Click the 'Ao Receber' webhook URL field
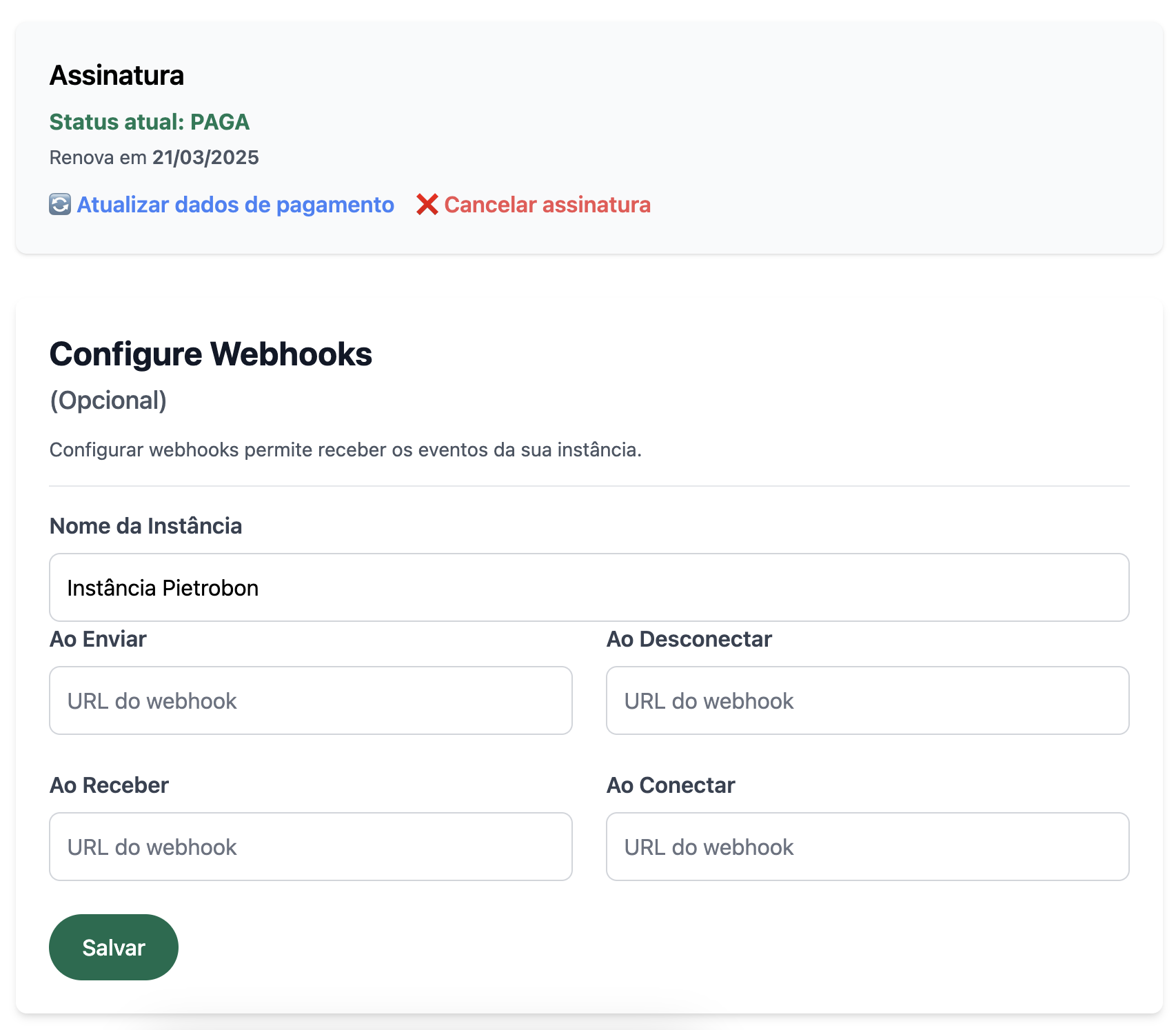Image resolution: width=1176 pixels, height=1030 pixels. pos(310,847)
